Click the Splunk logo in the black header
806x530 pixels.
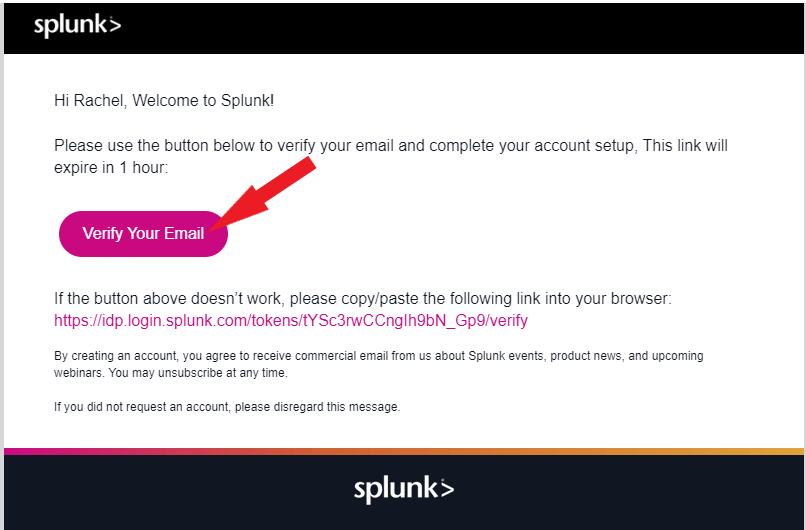[78, 26]
